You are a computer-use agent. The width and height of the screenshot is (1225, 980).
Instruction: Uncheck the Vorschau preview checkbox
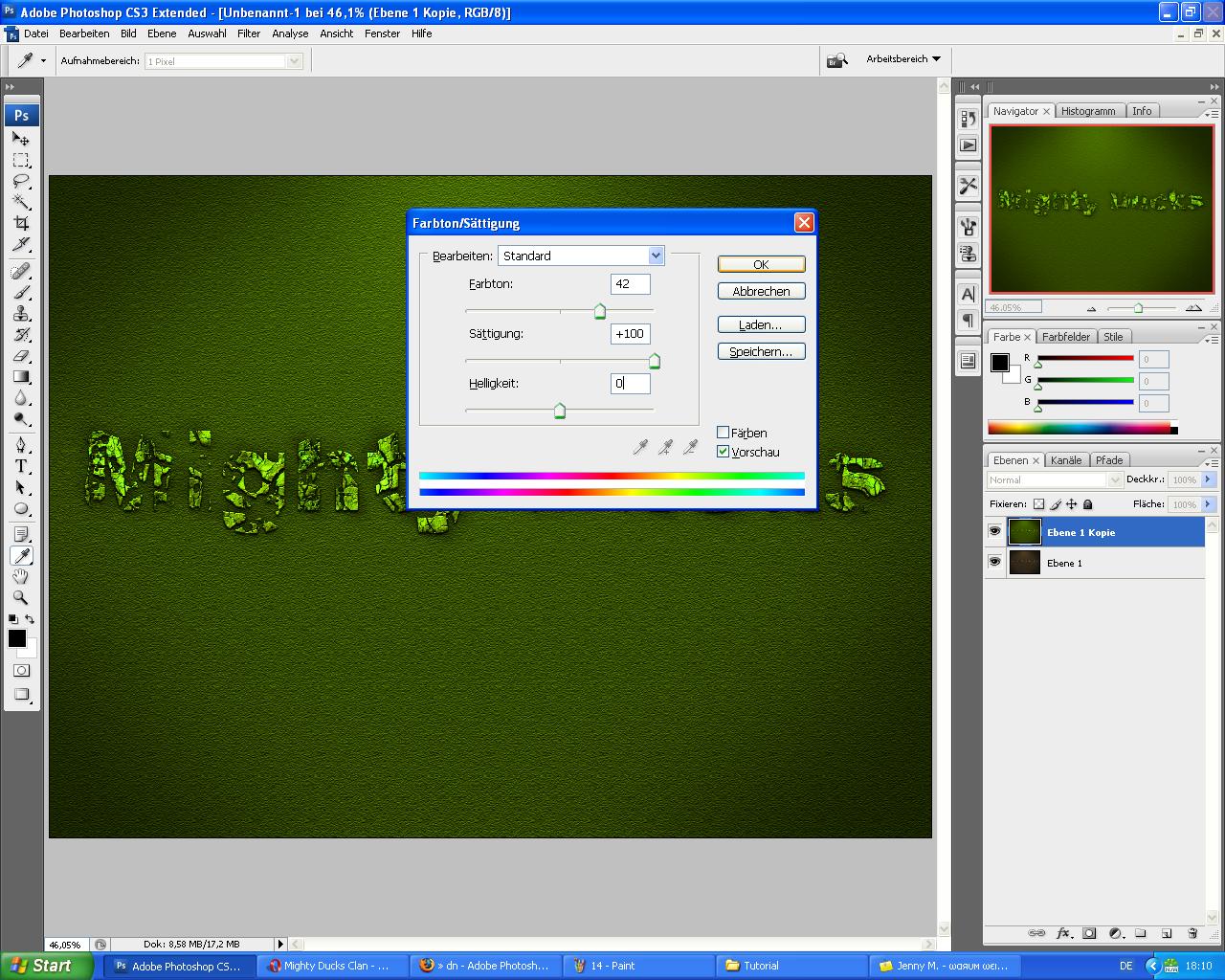pos(724,452)
